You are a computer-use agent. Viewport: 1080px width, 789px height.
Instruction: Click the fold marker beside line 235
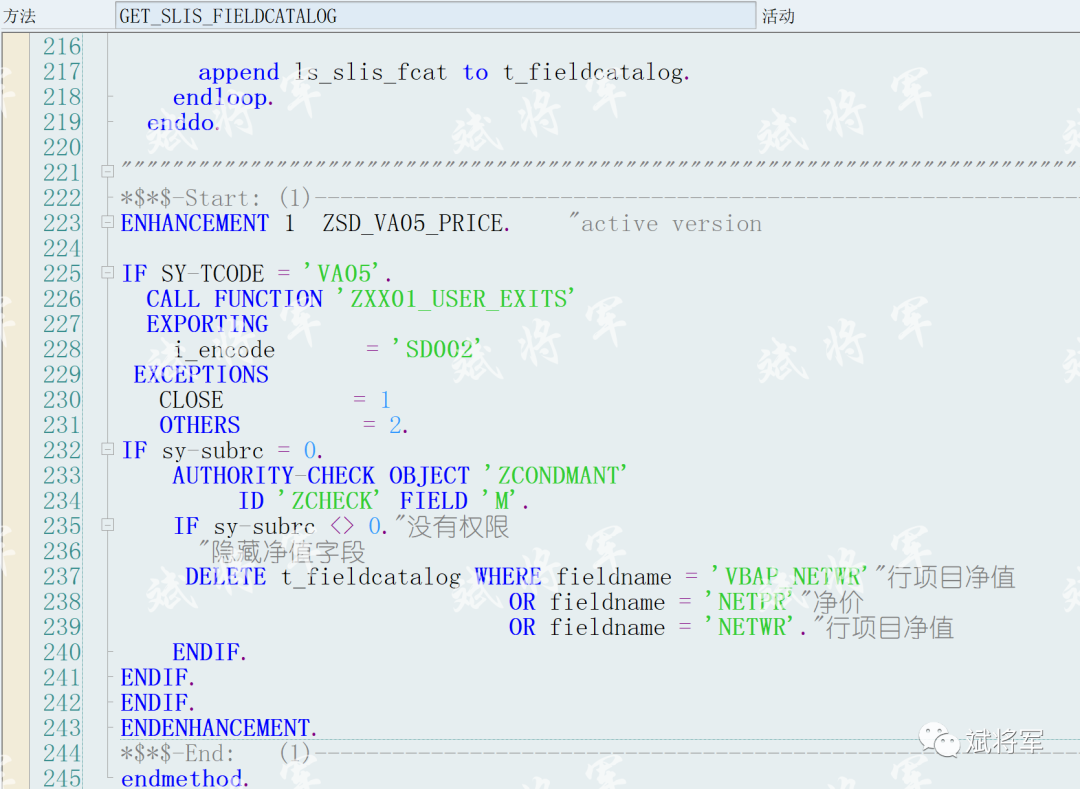[107, 525]
